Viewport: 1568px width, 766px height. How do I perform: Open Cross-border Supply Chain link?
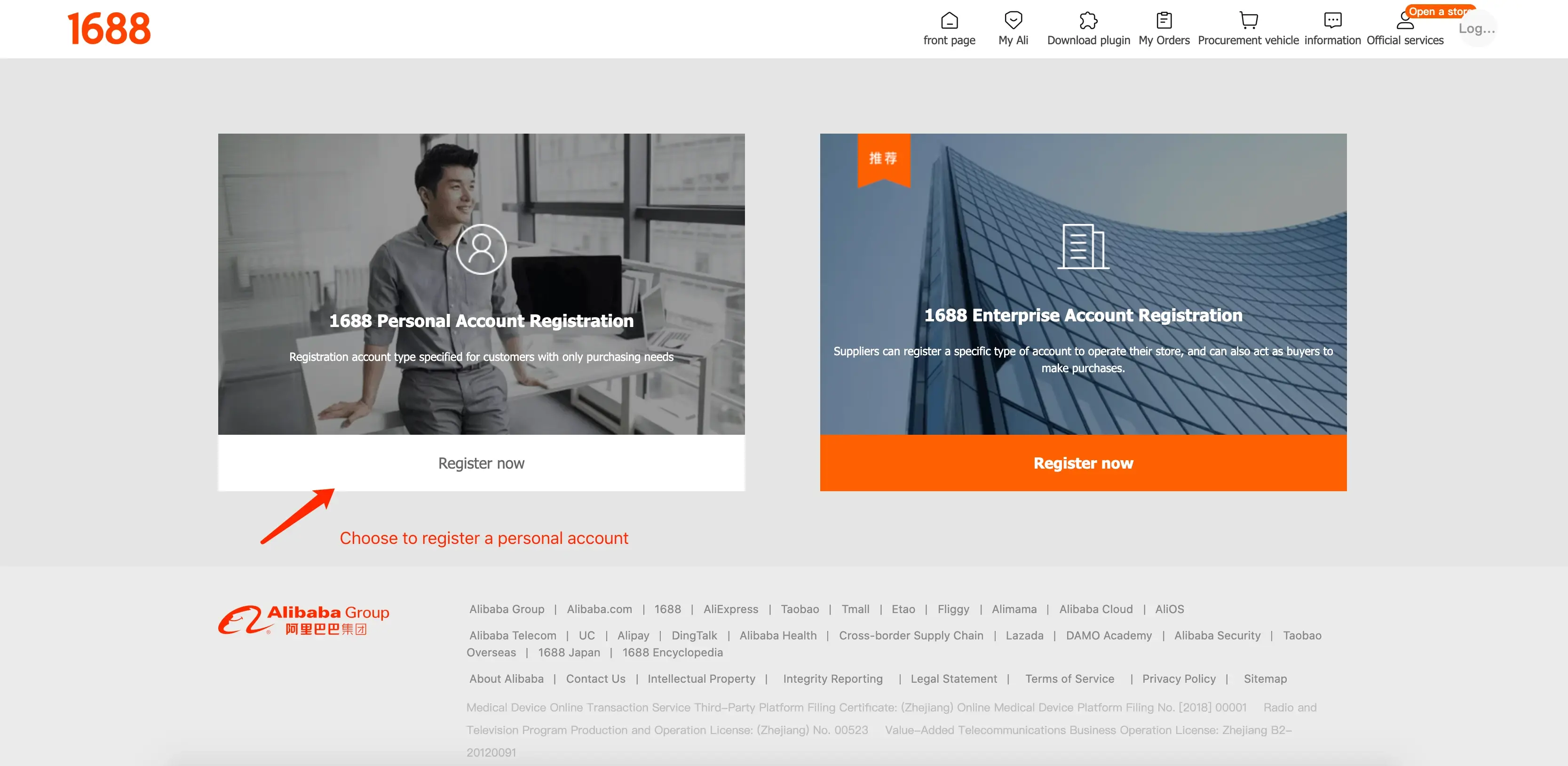[911, 635]
